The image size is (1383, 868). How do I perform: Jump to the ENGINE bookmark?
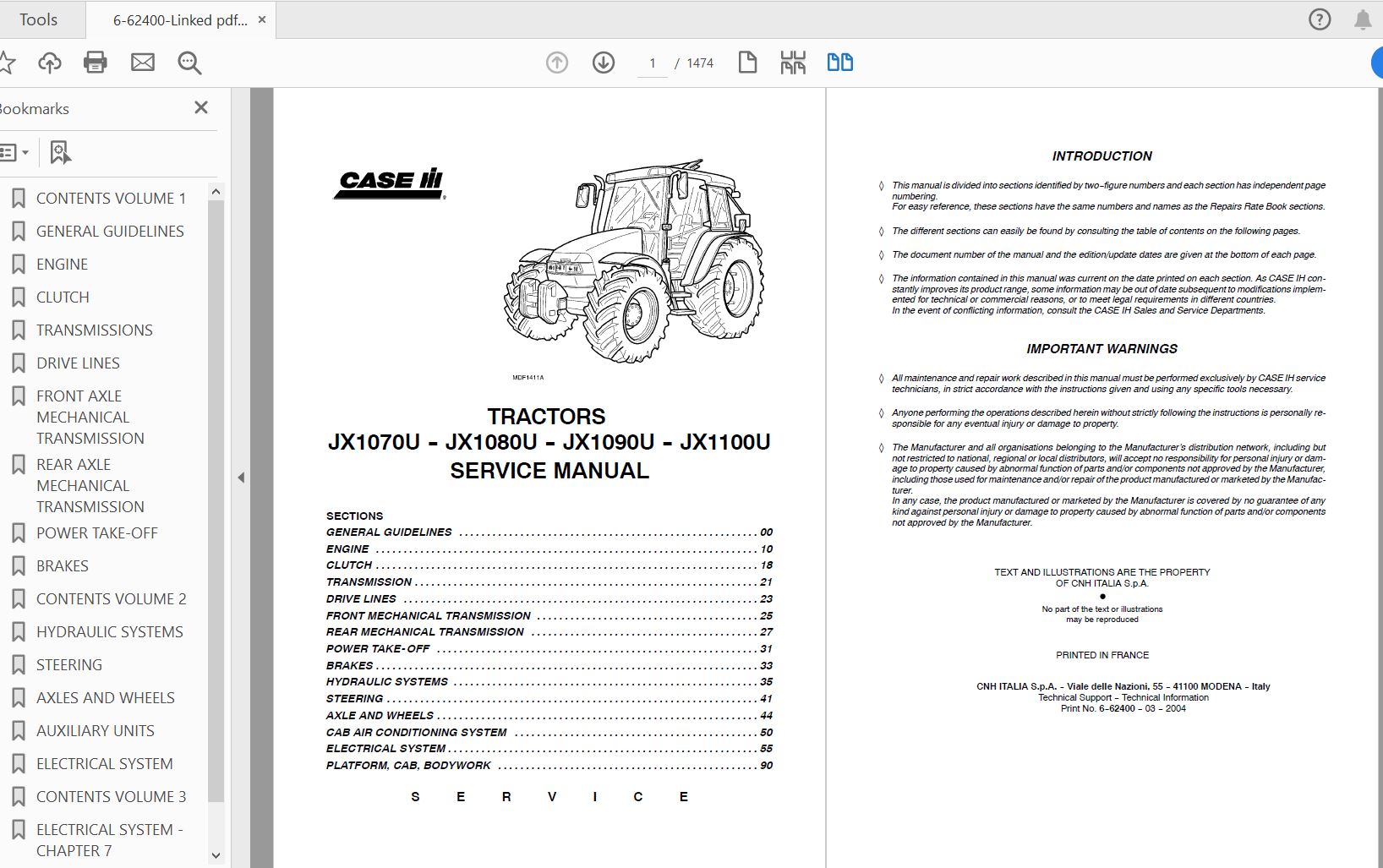pos(62,264)
